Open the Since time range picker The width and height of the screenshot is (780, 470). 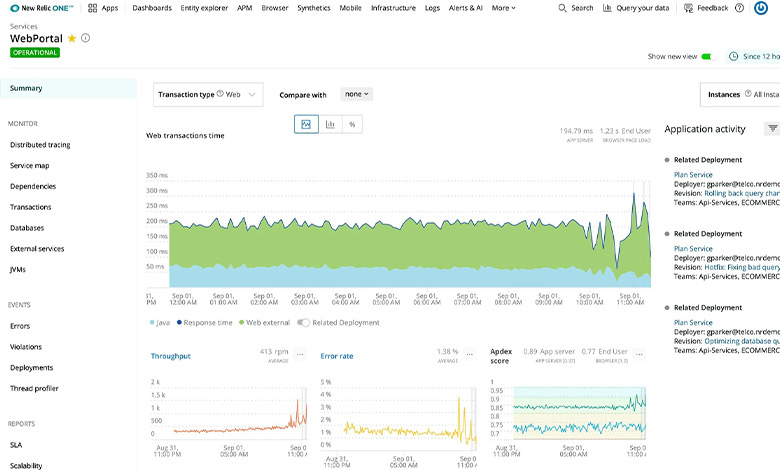(753, 57)
